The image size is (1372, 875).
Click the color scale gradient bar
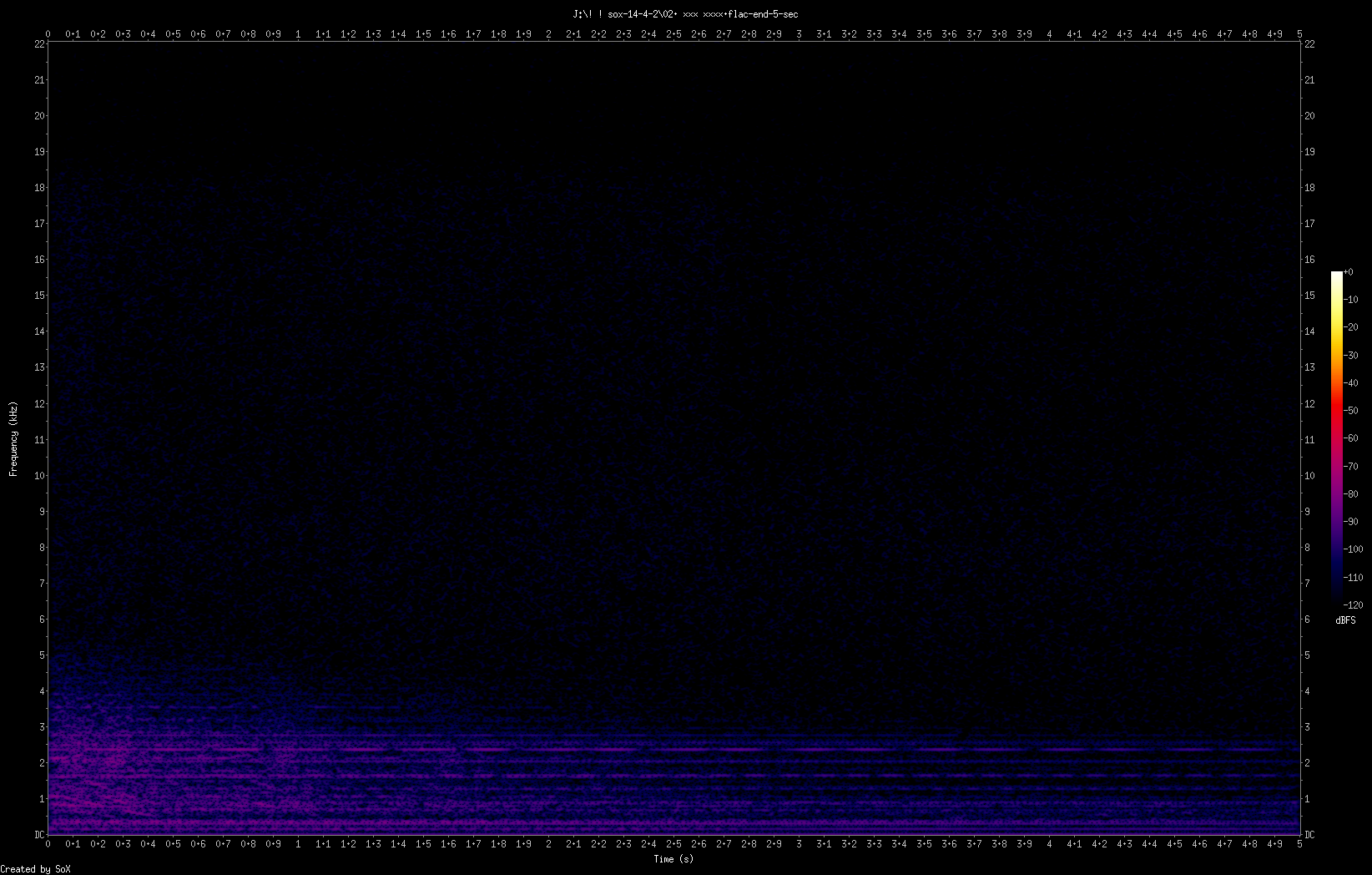pos(1337,437)
